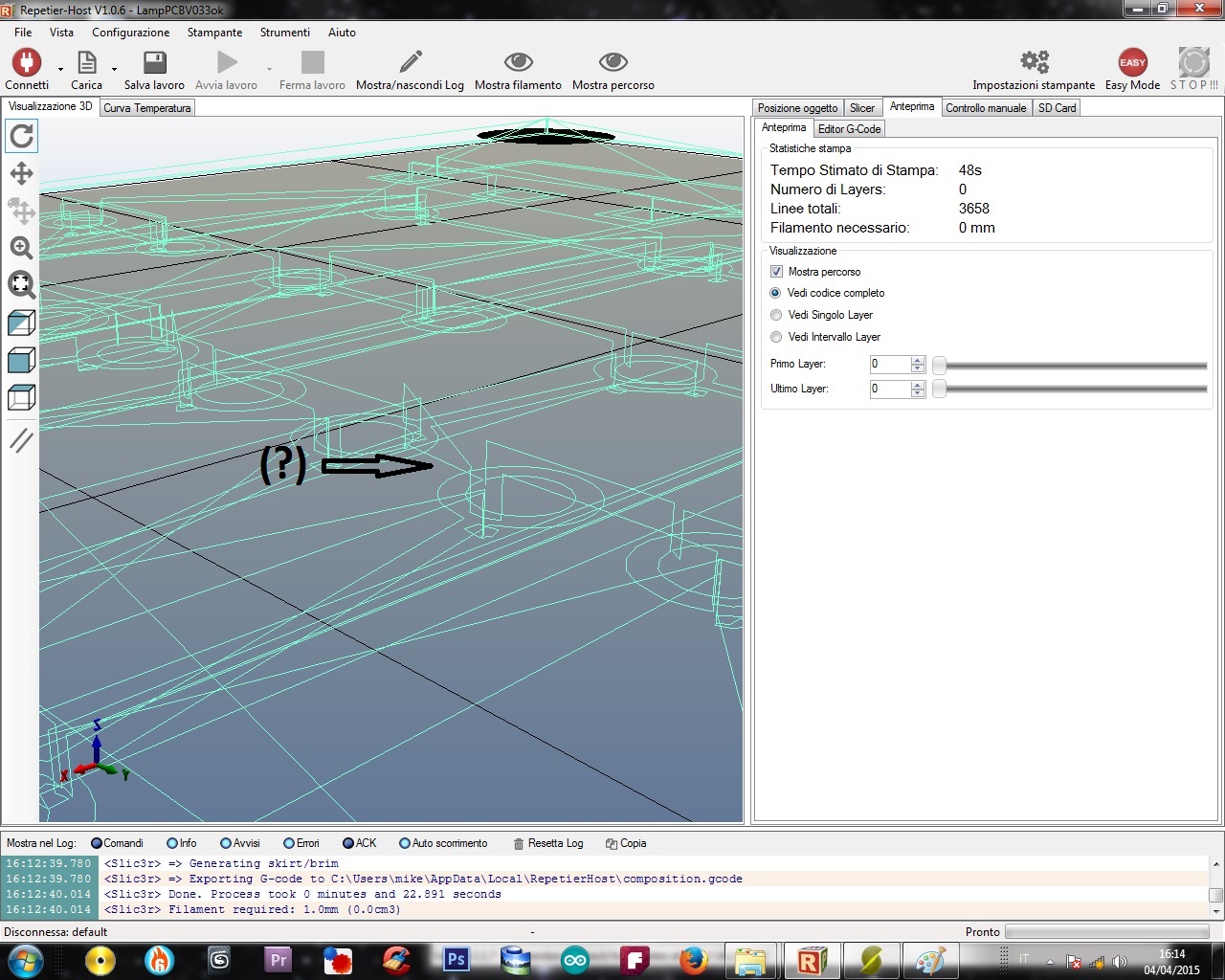
Task: Select the move viewpoint tool
Action: pos(21,173)
